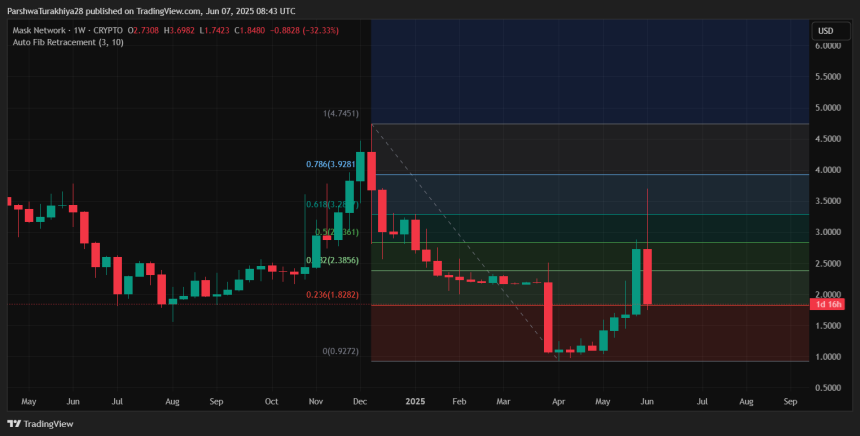The image size is (860, 436).
Task: Click the ParshwaTurakhiya28 author name
Action: [x=49, y=9]
